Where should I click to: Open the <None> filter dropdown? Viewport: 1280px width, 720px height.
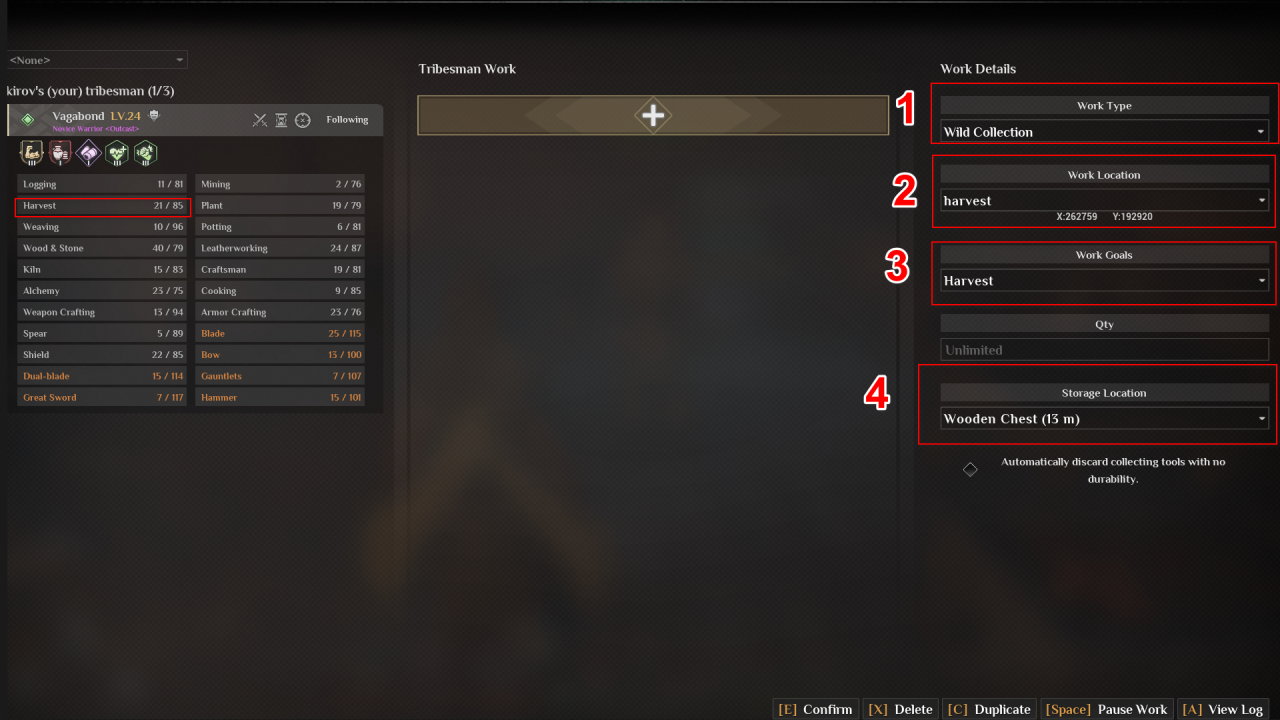tap(96, 60)
